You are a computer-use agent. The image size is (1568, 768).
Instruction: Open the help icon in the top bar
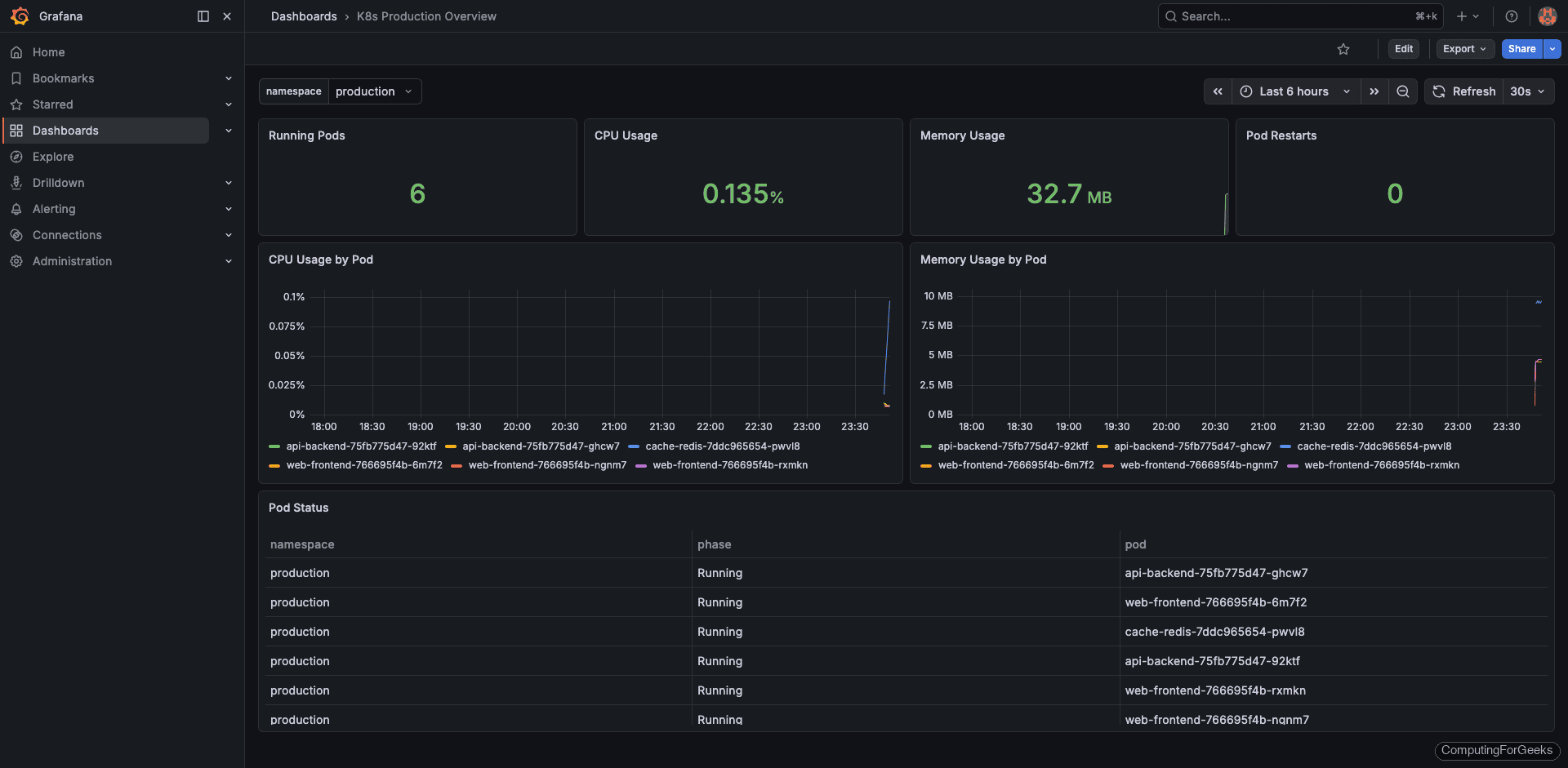tap(1511, 16)
